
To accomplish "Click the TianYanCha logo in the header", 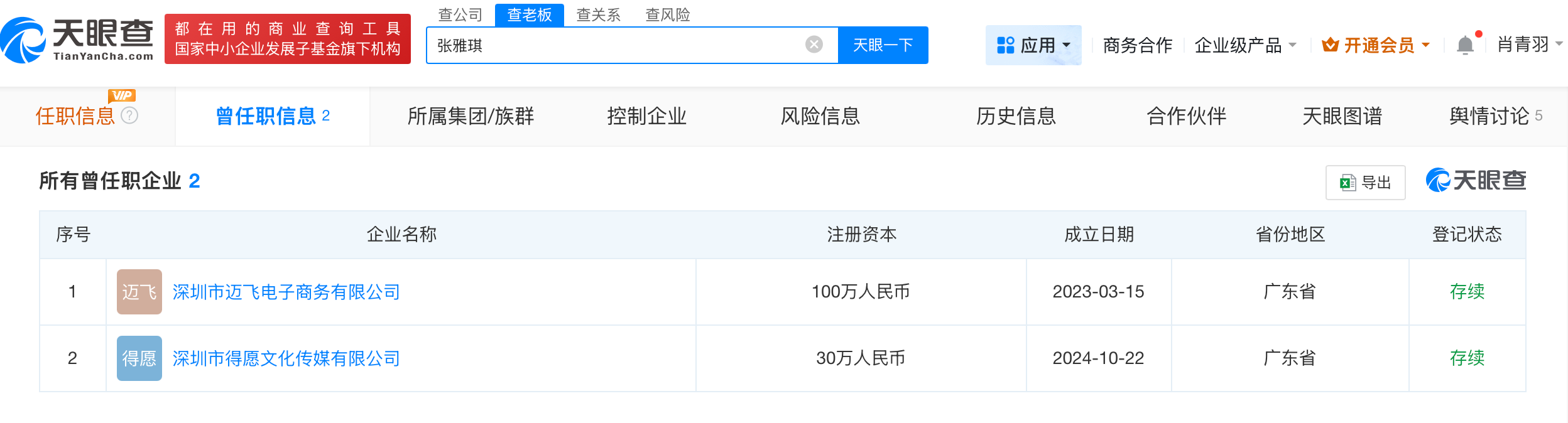I will pyautogui.click(x=77, y=40).
